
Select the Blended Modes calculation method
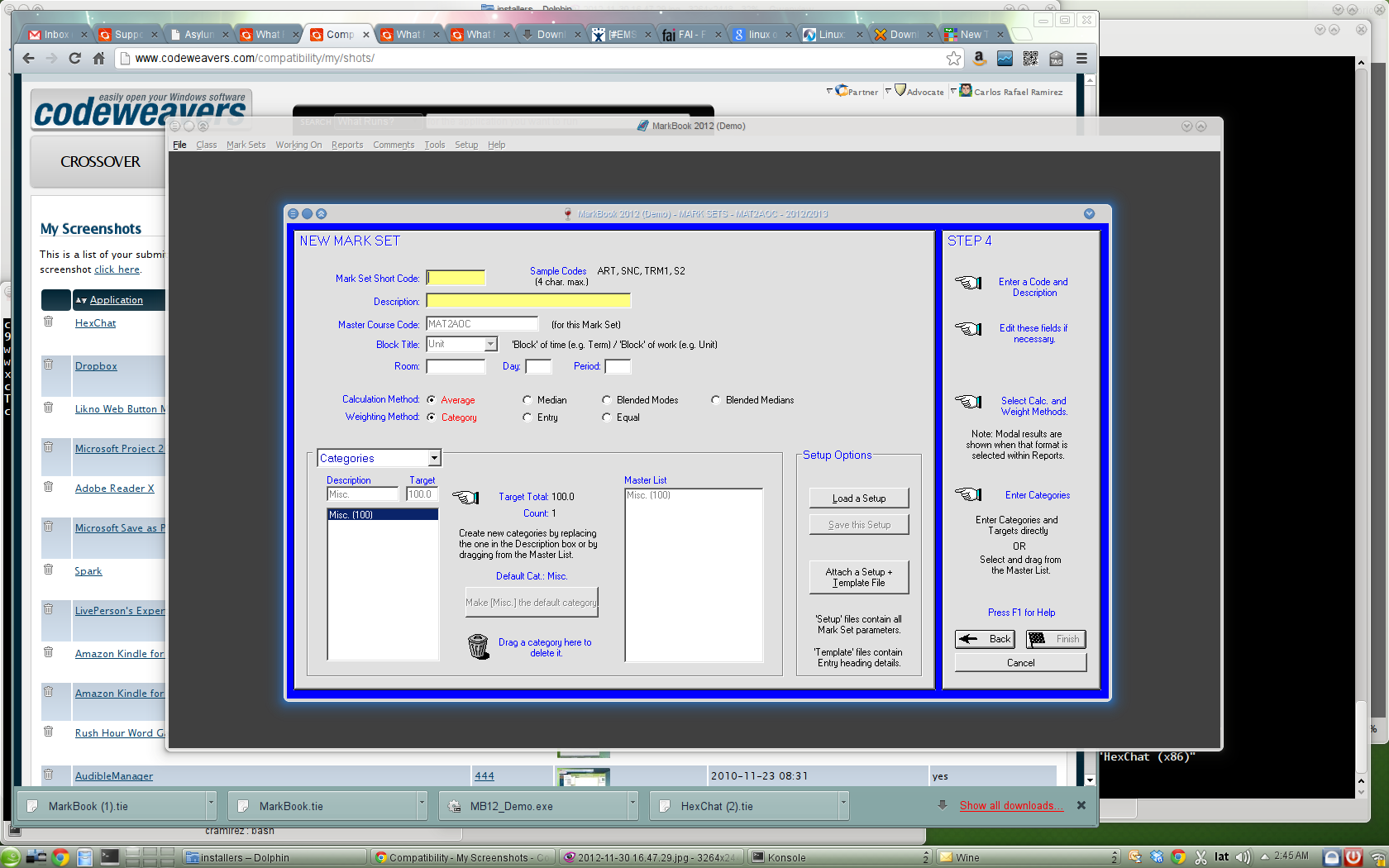pos(606,400)
